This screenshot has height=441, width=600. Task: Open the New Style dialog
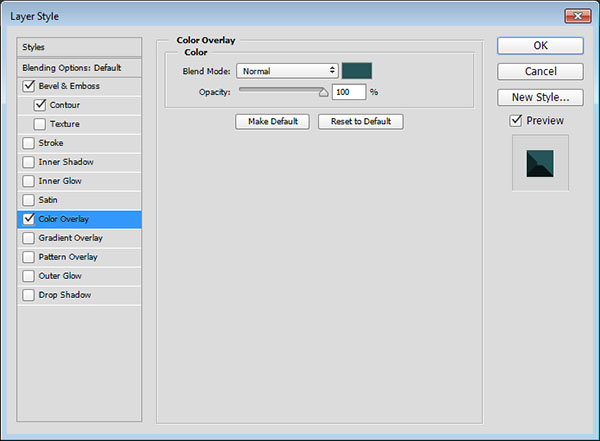[540, 97]
